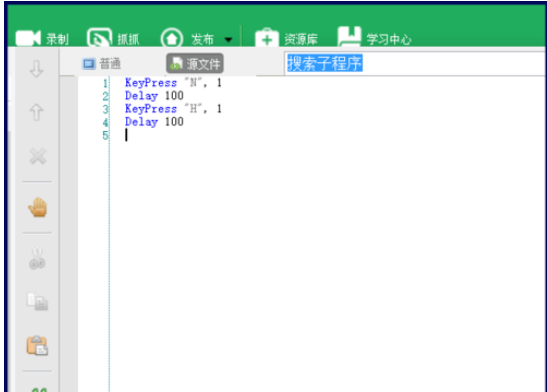Move line up with up arrow icon

click(37, 112)
